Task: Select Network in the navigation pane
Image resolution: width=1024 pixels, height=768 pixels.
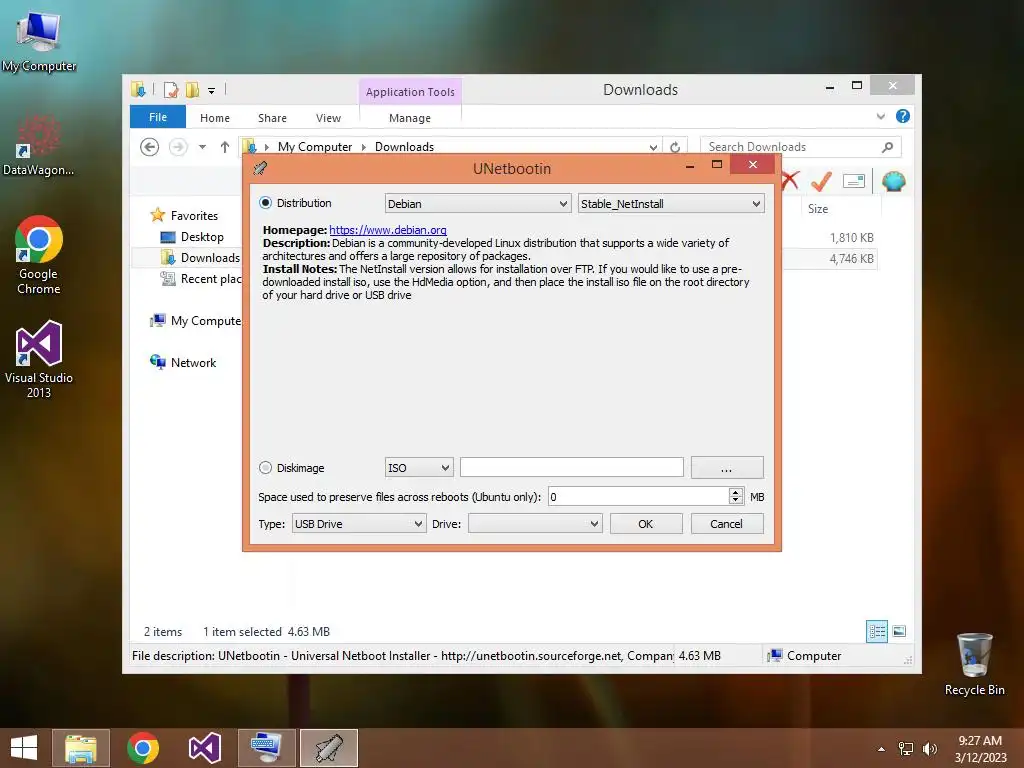Action: point(193,362)
